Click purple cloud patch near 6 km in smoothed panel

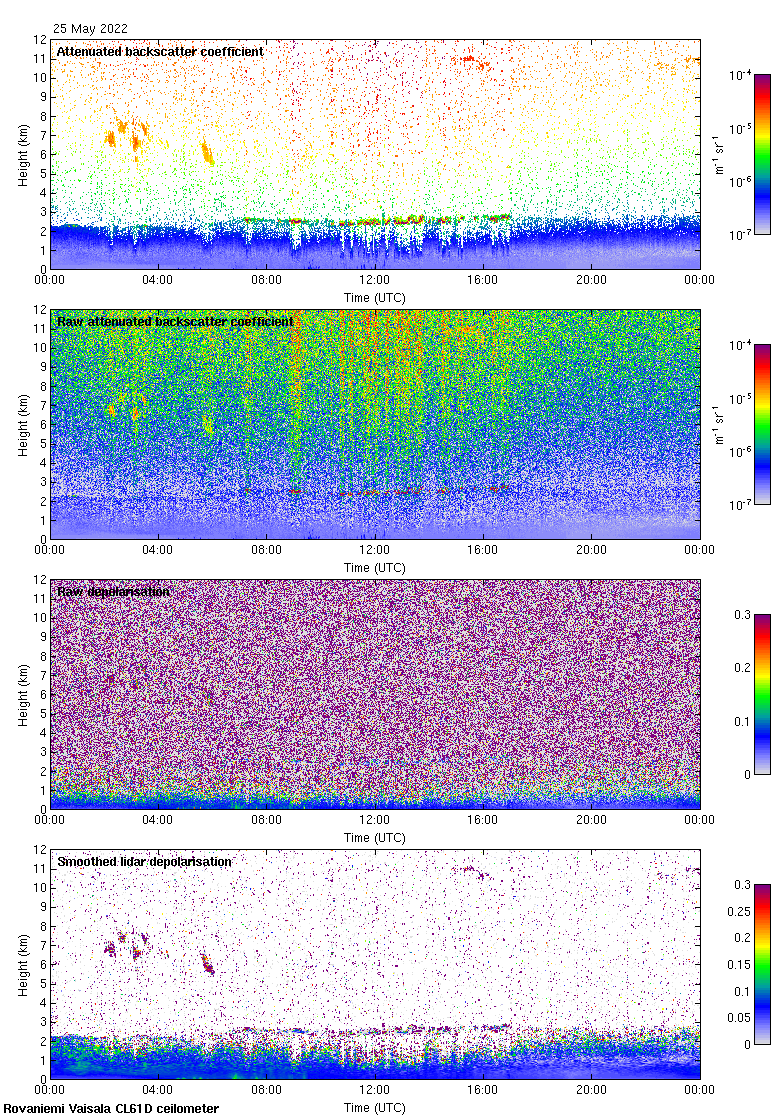click(x=208, y=964)
